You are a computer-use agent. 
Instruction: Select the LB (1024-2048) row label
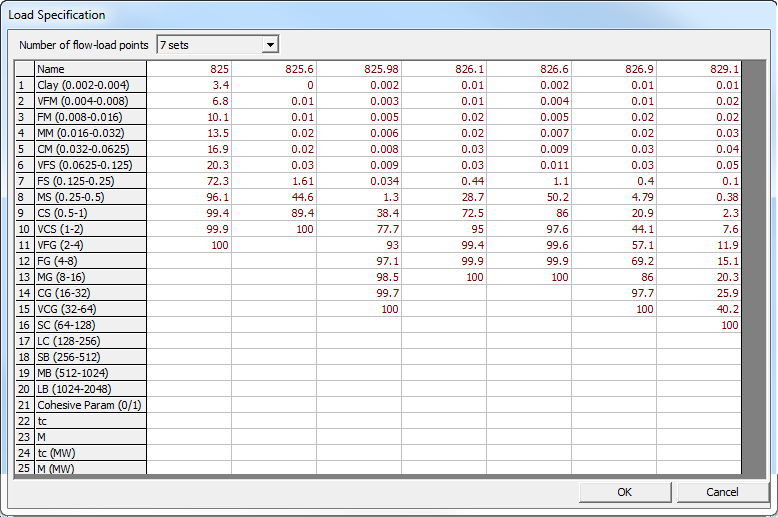tap(90, 389)
